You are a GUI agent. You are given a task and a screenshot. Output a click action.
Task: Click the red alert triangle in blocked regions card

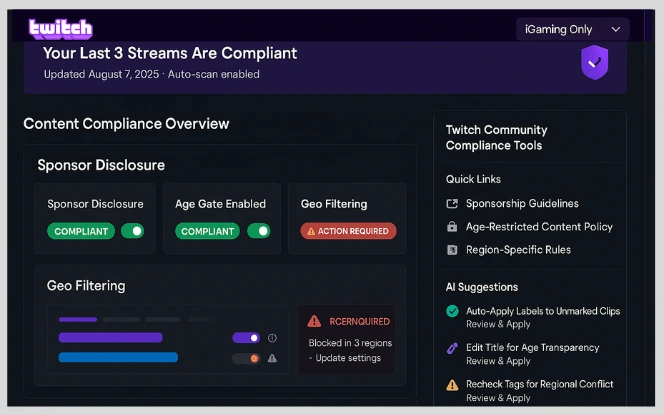pos(314,321)
